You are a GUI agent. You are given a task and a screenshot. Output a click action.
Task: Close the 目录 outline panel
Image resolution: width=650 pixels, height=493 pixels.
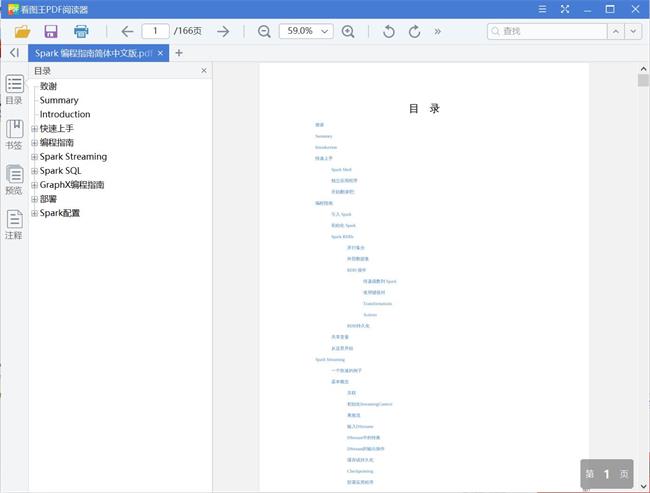click(204, 70)
